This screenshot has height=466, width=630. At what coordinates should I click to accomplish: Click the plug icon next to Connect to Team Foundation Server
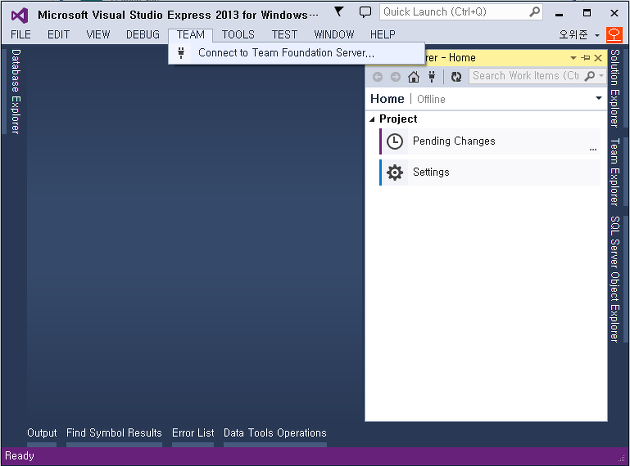(x=181, y=53)
